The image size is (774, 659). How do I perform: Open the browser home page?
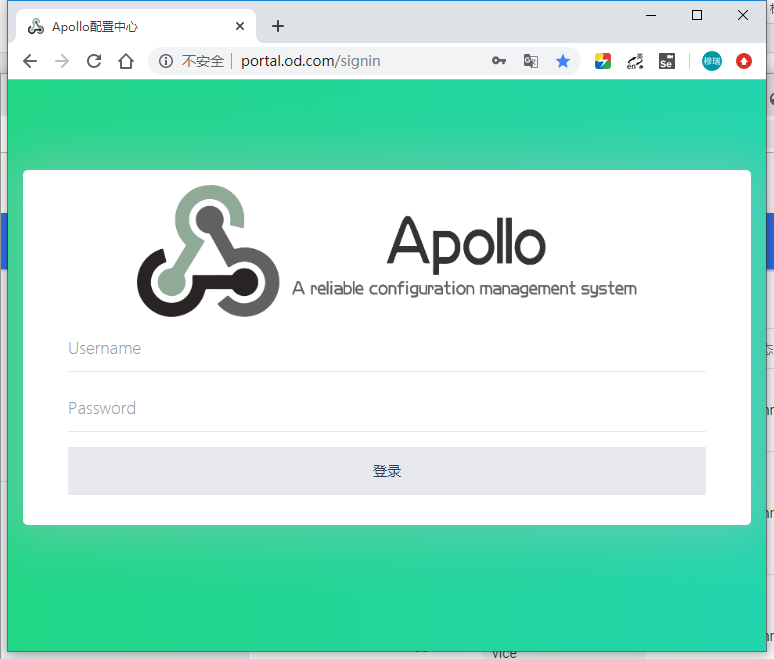[126, 61]
